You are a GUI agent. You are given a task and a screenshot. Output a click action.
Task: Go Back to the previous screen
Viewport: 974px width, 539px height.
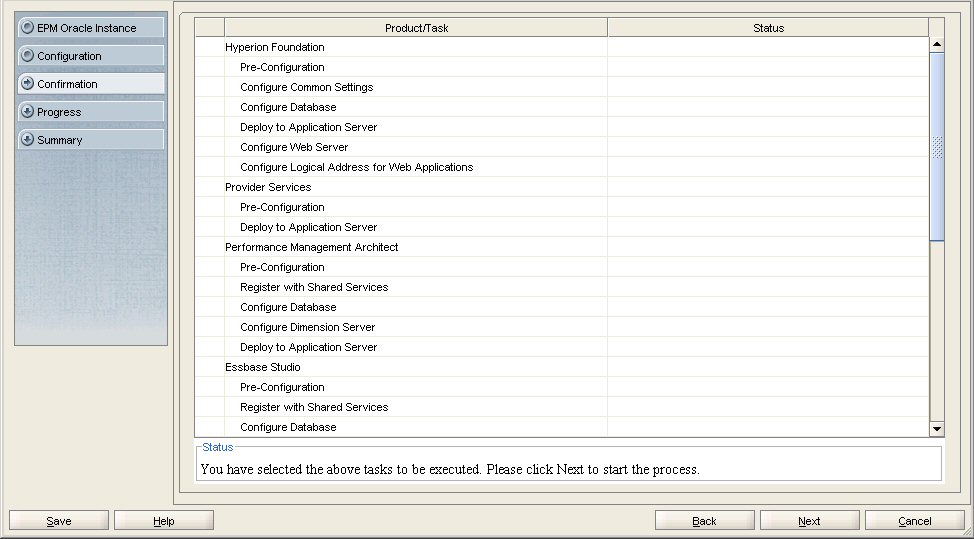click(704, 521)
